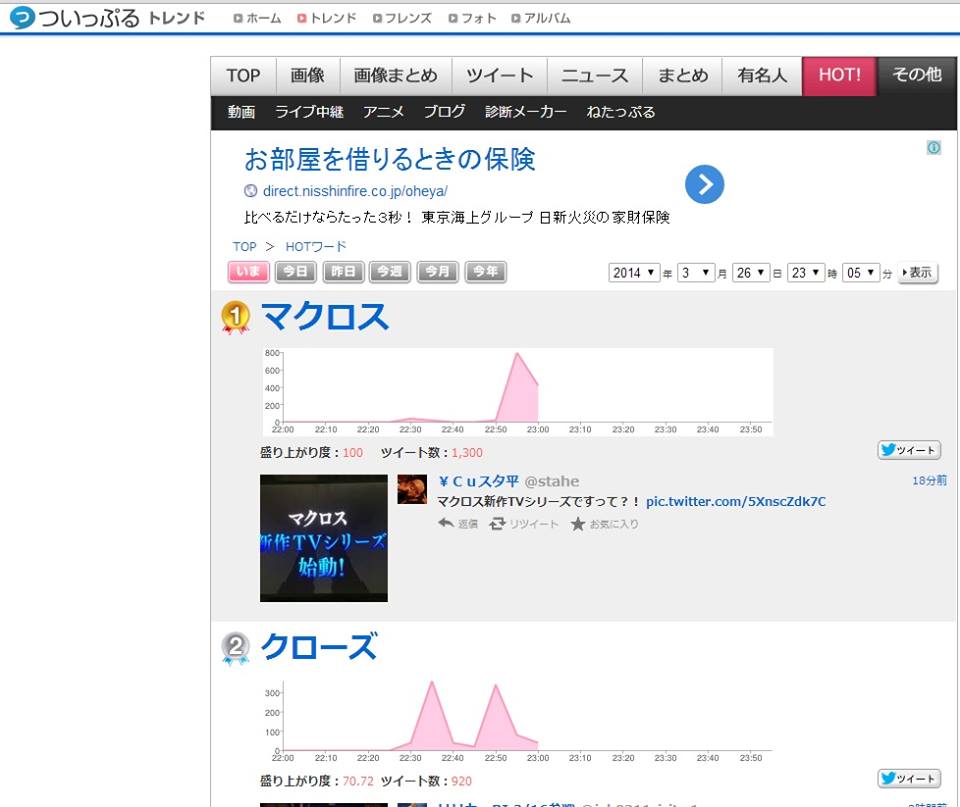Select 診断メーカー in the sub menu
This screenshot has height=807, width=960.
[526, 112]
